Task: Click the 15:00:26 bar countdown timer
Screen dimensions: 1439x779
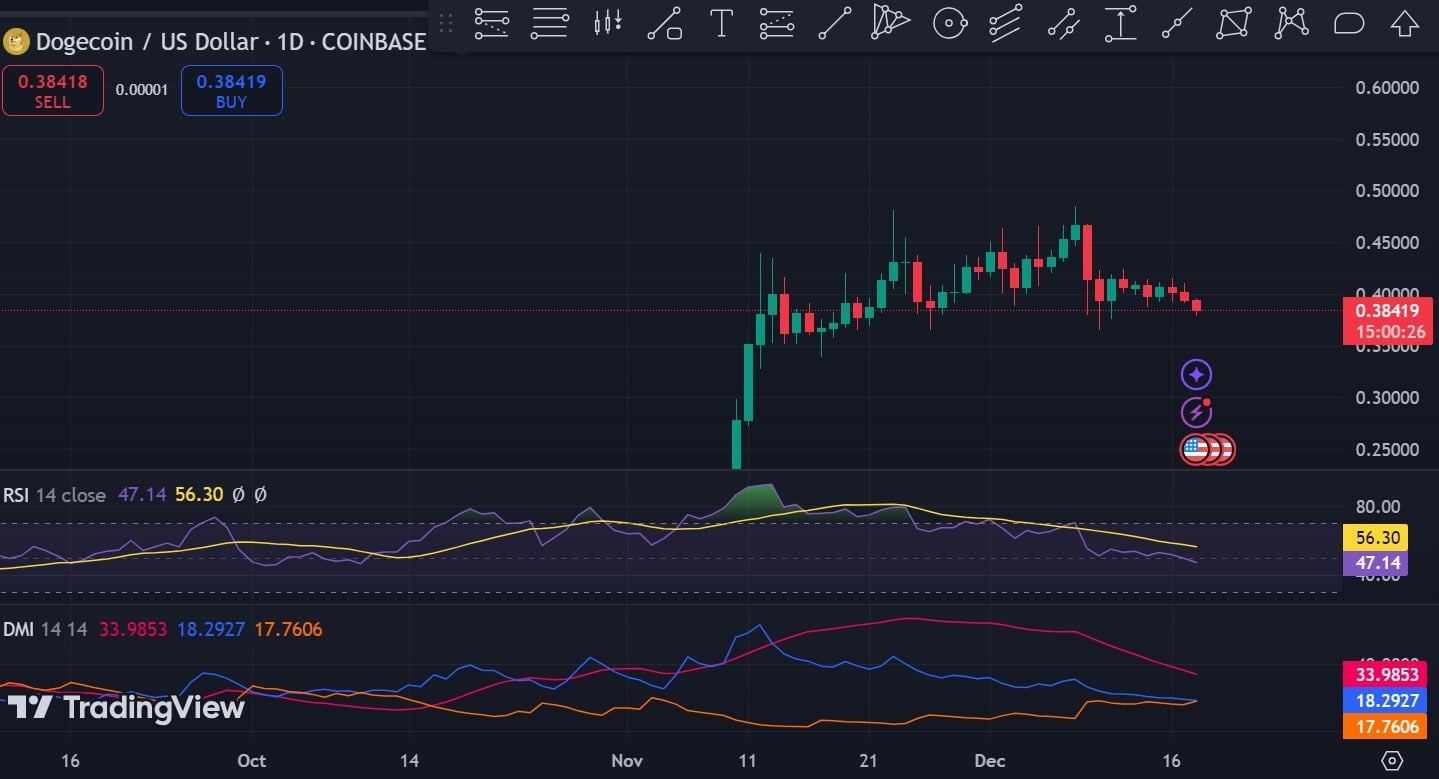Action: (x=1390, y=331)
